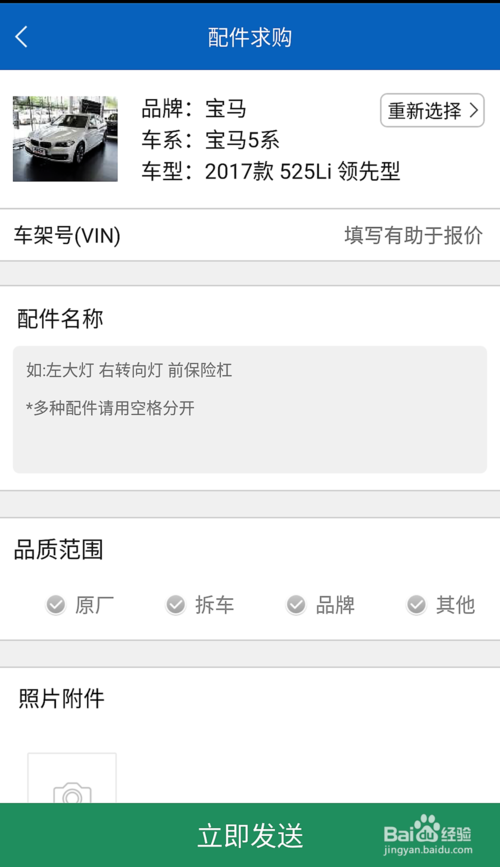
Task: Tap the back arrow in header
Action: [x=22, y=37]
